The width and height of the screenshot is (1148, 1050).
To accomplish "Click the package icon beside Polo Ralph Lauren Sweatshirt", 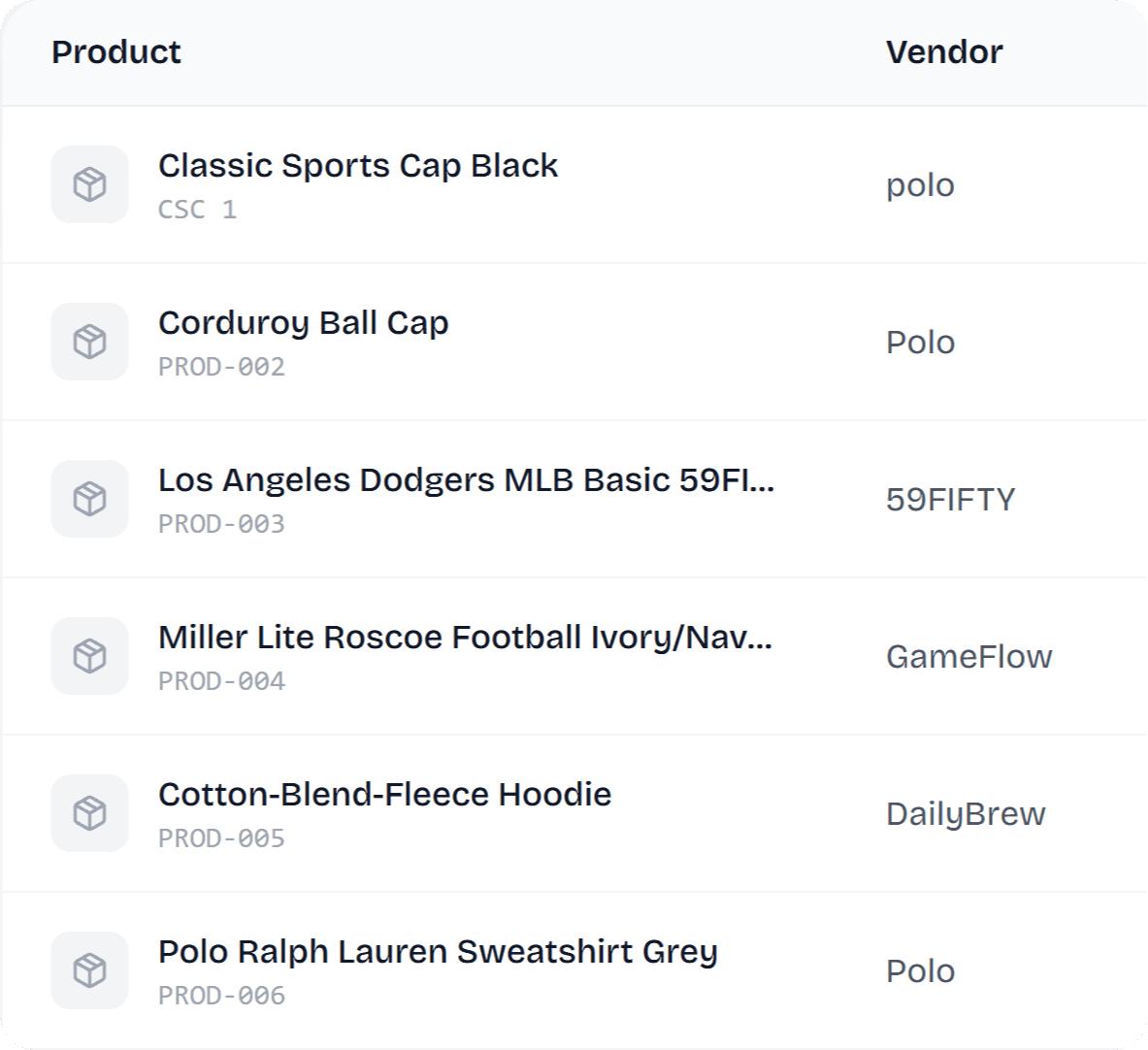I will (x=90, y=970).
